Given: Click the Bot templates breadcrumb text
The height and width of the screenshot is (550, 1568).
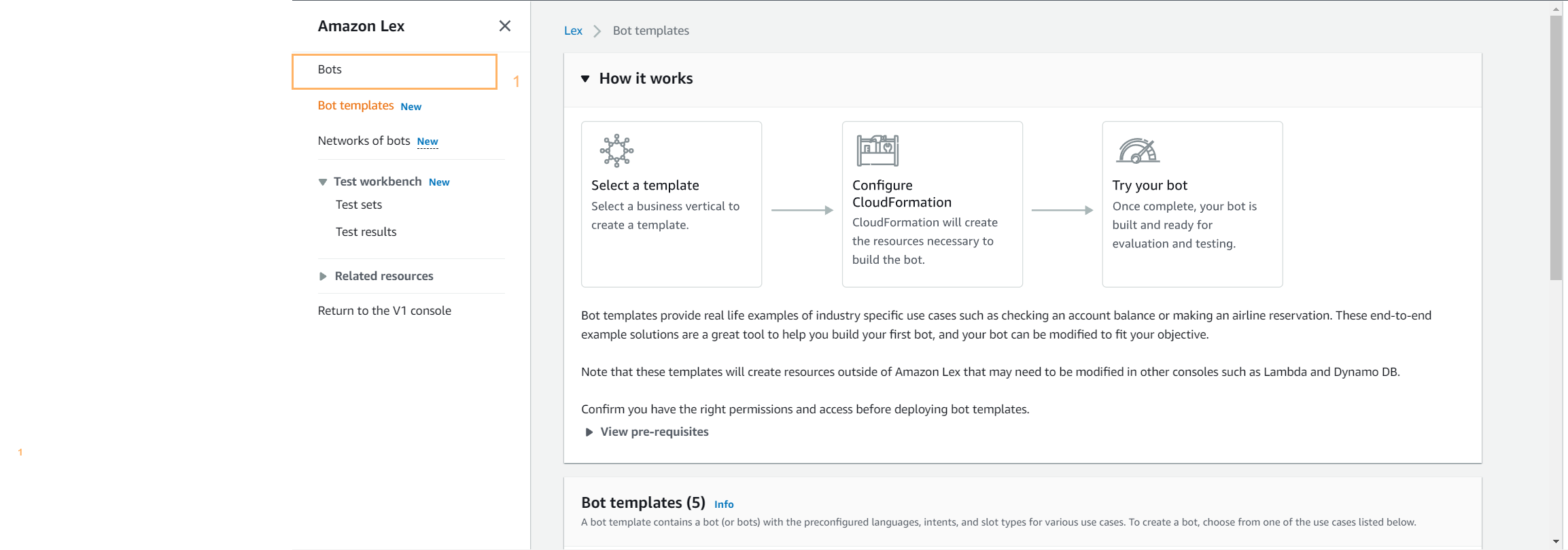Looking at the screenshot, I should point(650,31).
